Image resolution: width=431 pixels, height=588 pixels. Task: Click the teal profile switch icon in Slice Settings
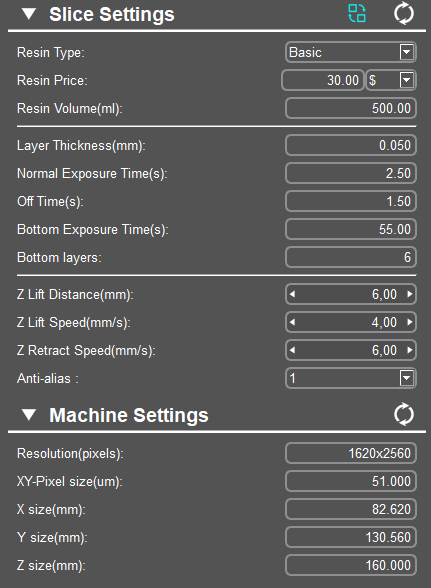357,14
